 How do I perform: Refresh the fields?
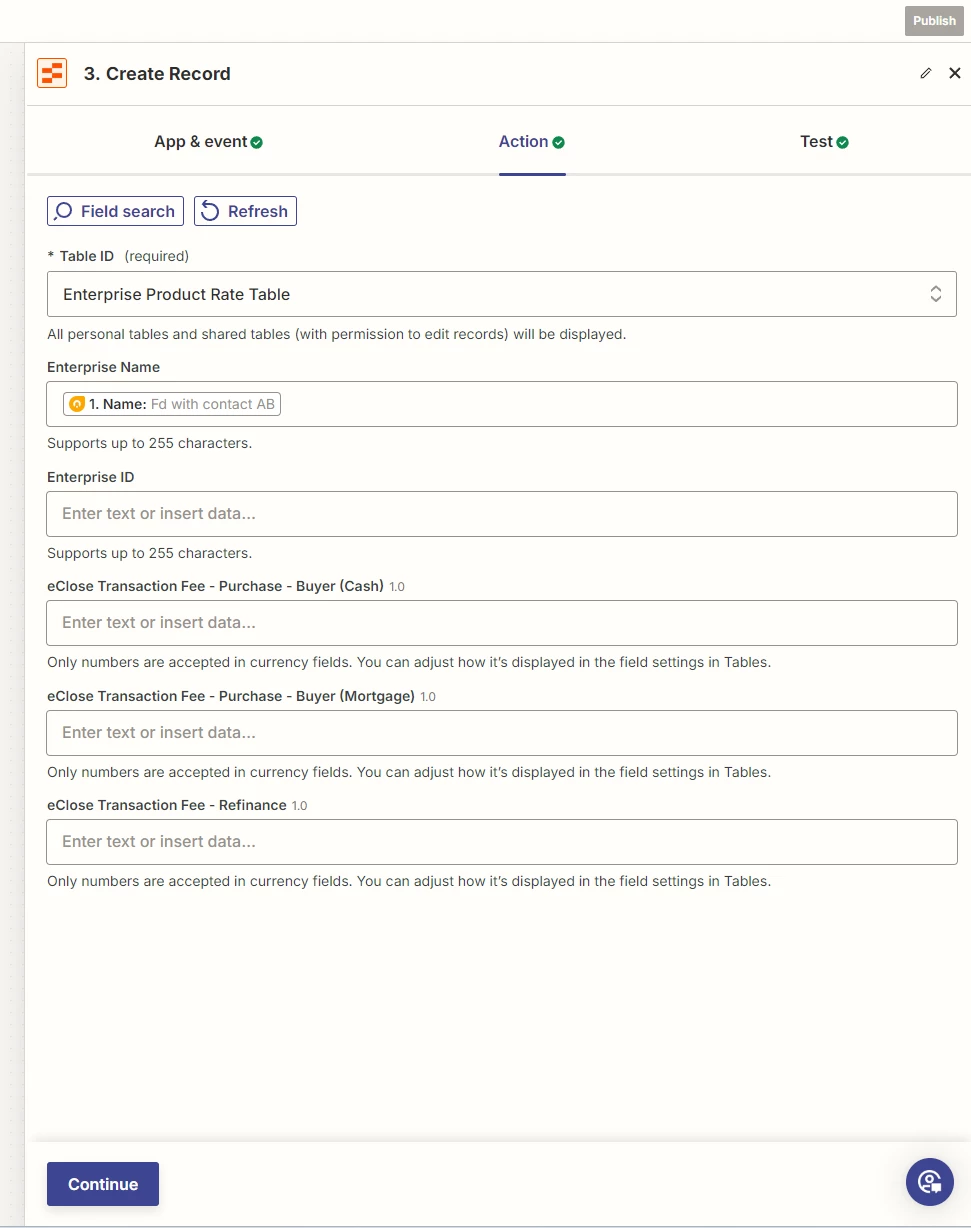point(245,211)
